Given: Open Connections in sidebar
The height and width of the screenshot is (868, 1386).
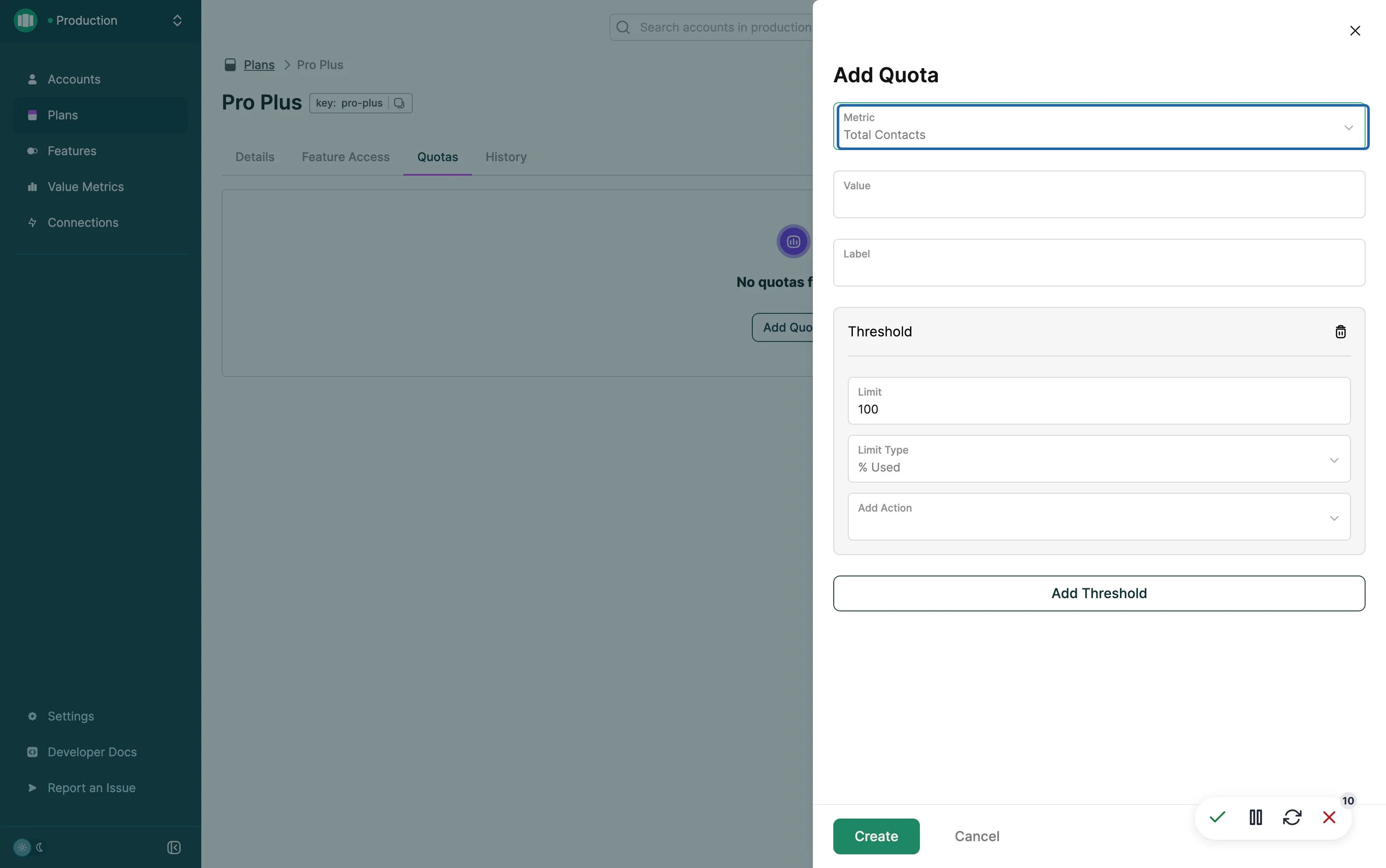Looking at the screenshot, I should tap(101, 223).
